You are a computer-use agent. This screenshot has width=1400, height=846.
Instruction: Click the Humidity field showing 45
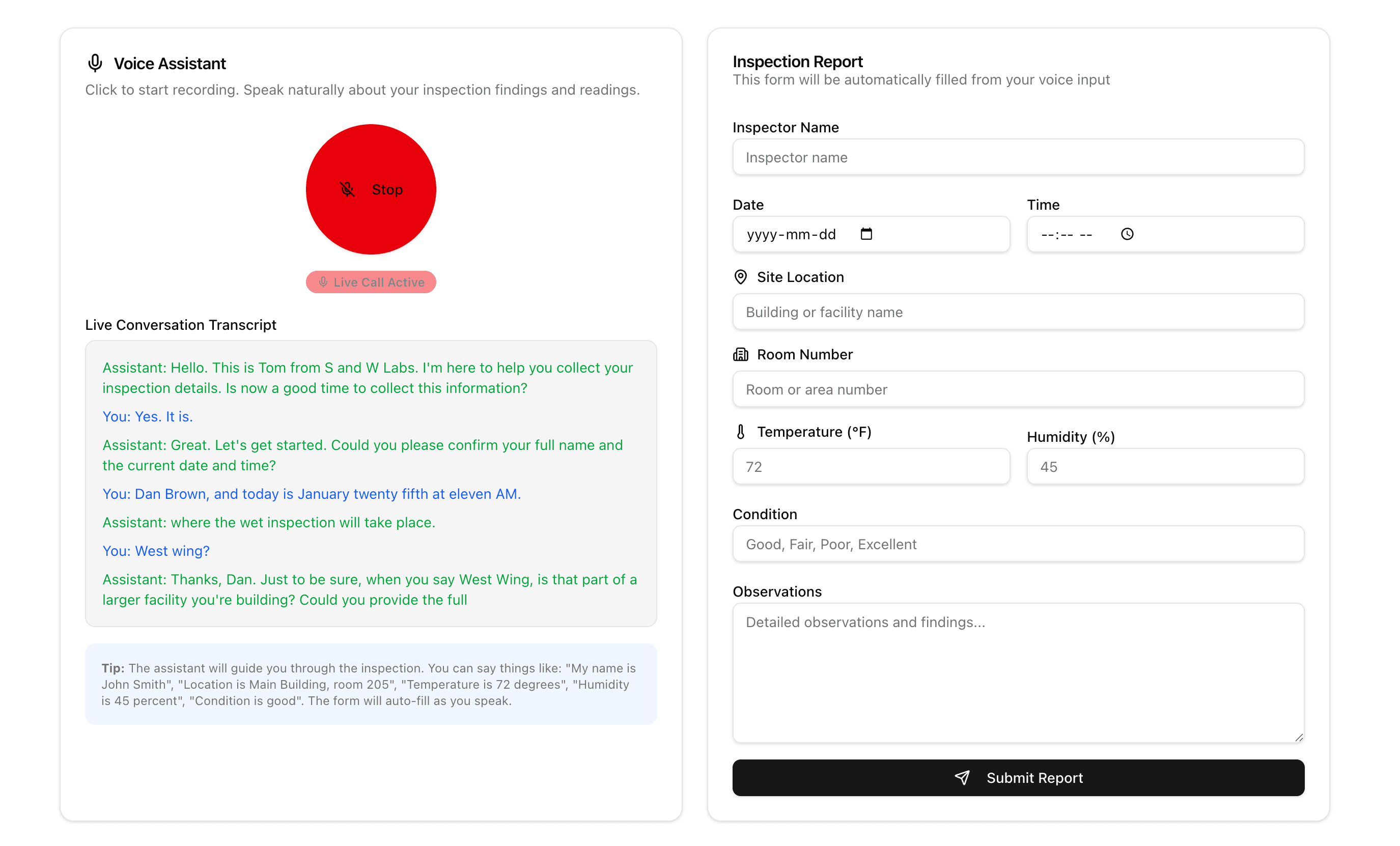1165,466
